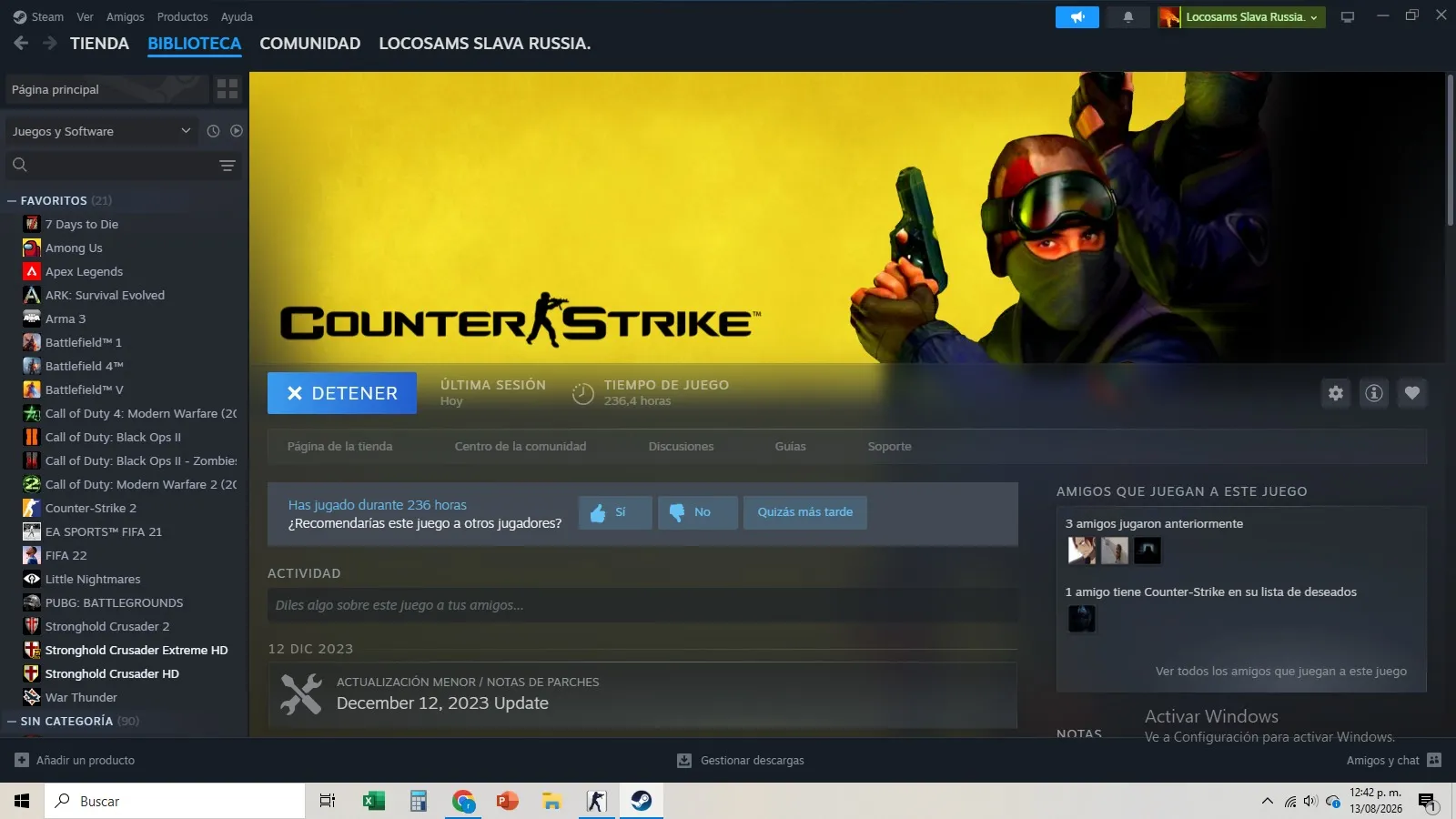Open Google Chrome from the taskbar
The height and width of the screenshot is (819, 1456).
pyautogui.click(x=463, y=801)
